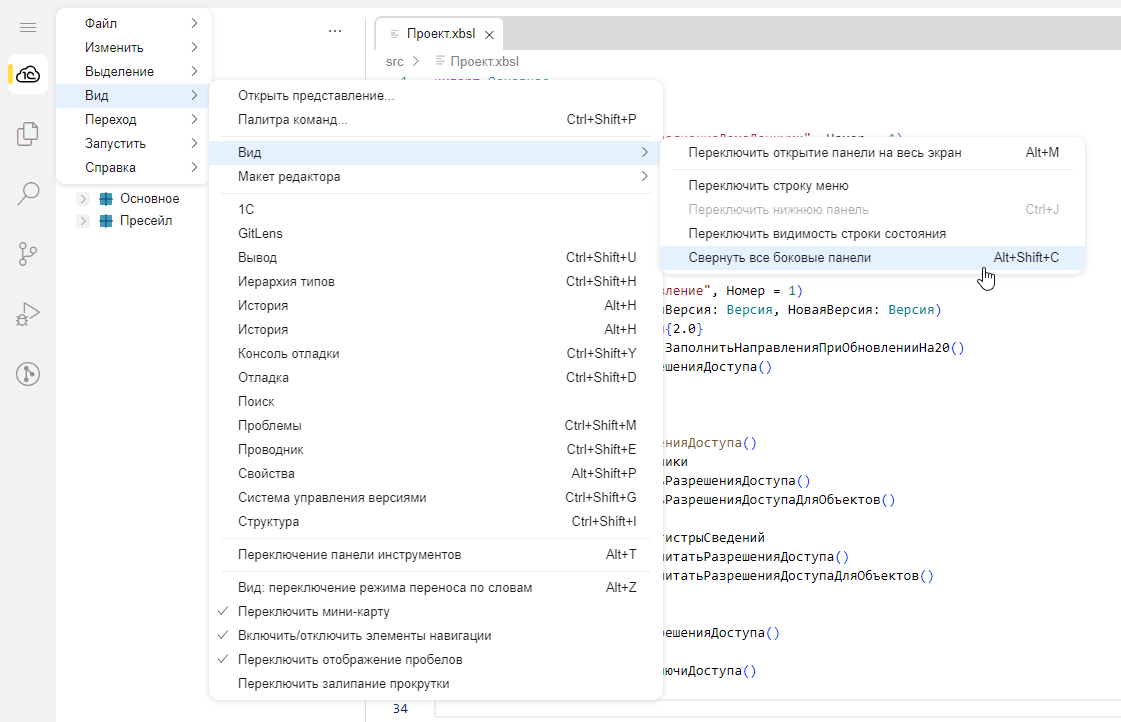The image size is (1121, 722).
Task: Open the Структура view
Action: [x=436, y=522]
